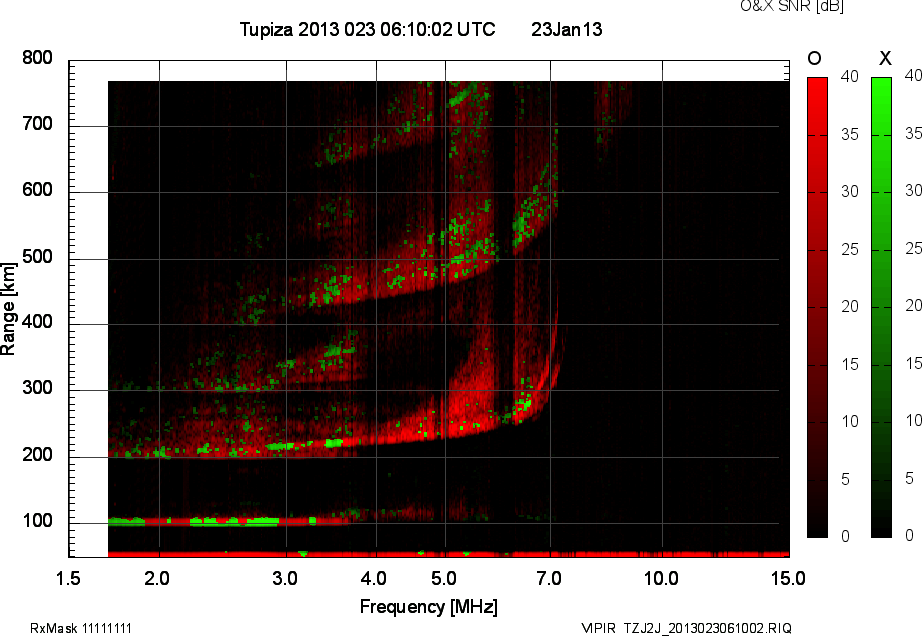The image size is (922, 636).
Task: Click the 15.0 frequency axis tick label
Action: [x=788, y=578]
